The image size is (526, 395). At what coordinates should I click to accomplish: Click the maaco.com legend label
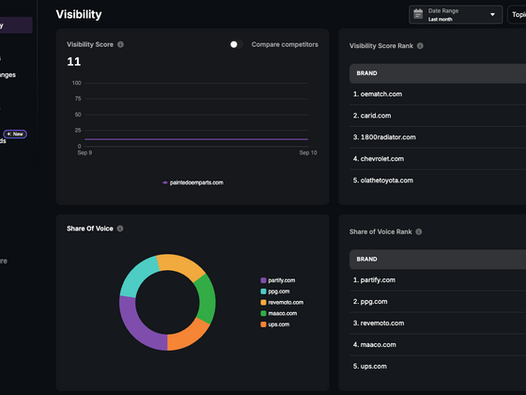click(x=282, y=313)
